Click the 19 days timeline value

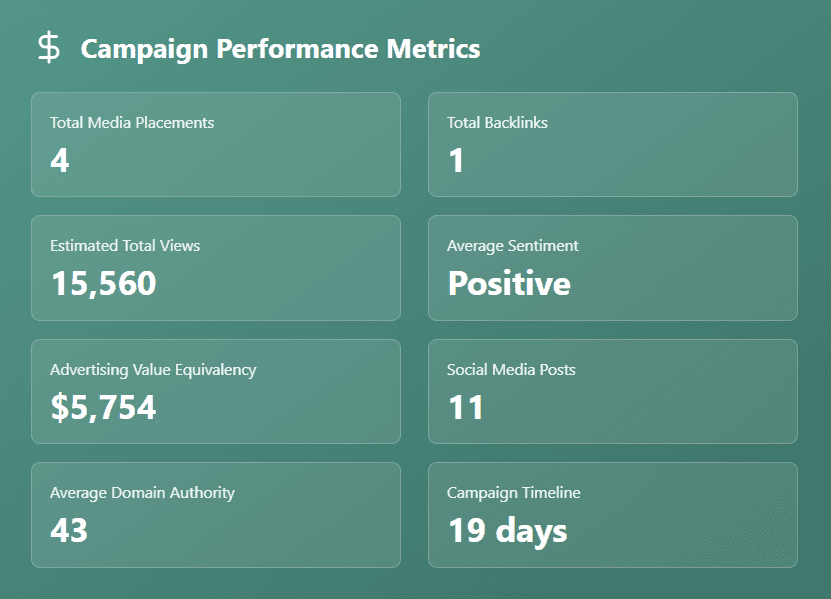(507, 530)
